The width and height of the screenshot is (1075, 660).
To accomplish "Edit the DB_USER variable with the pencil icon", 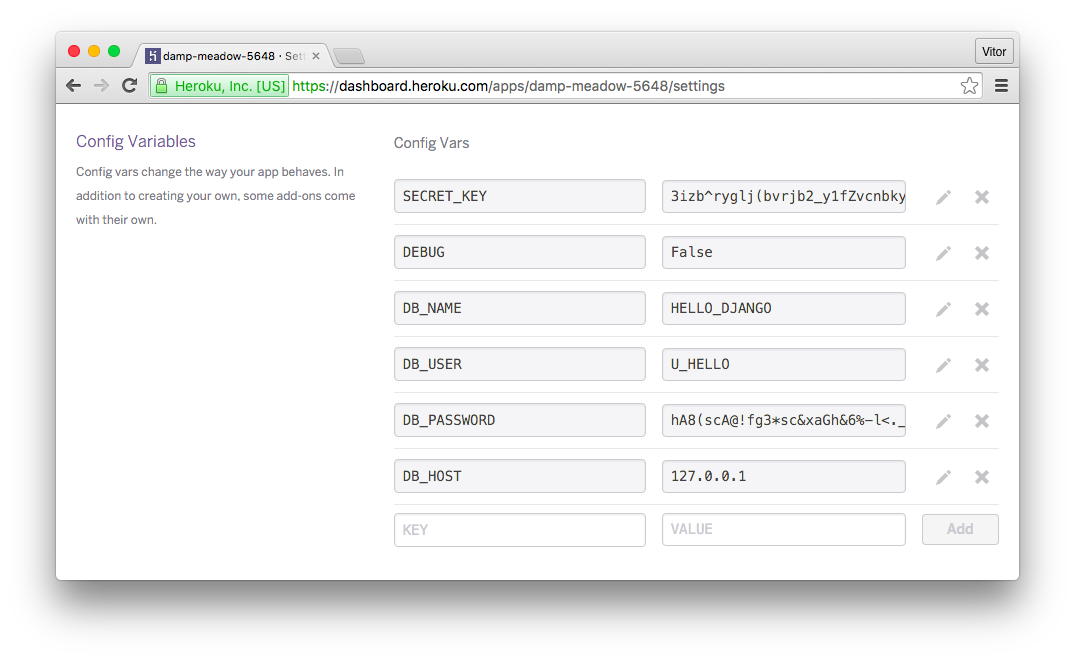I will click(943, 365).
